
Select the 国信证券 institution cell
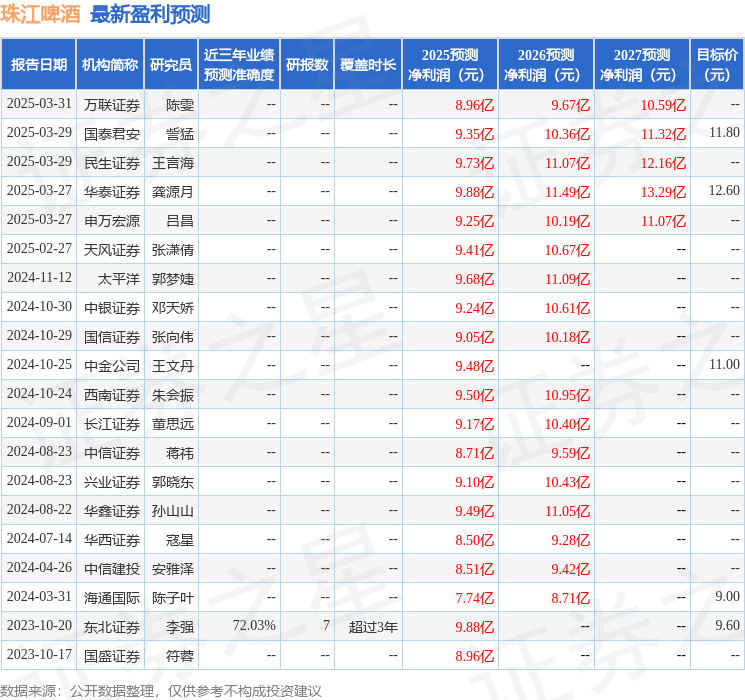tap(112, 337)
